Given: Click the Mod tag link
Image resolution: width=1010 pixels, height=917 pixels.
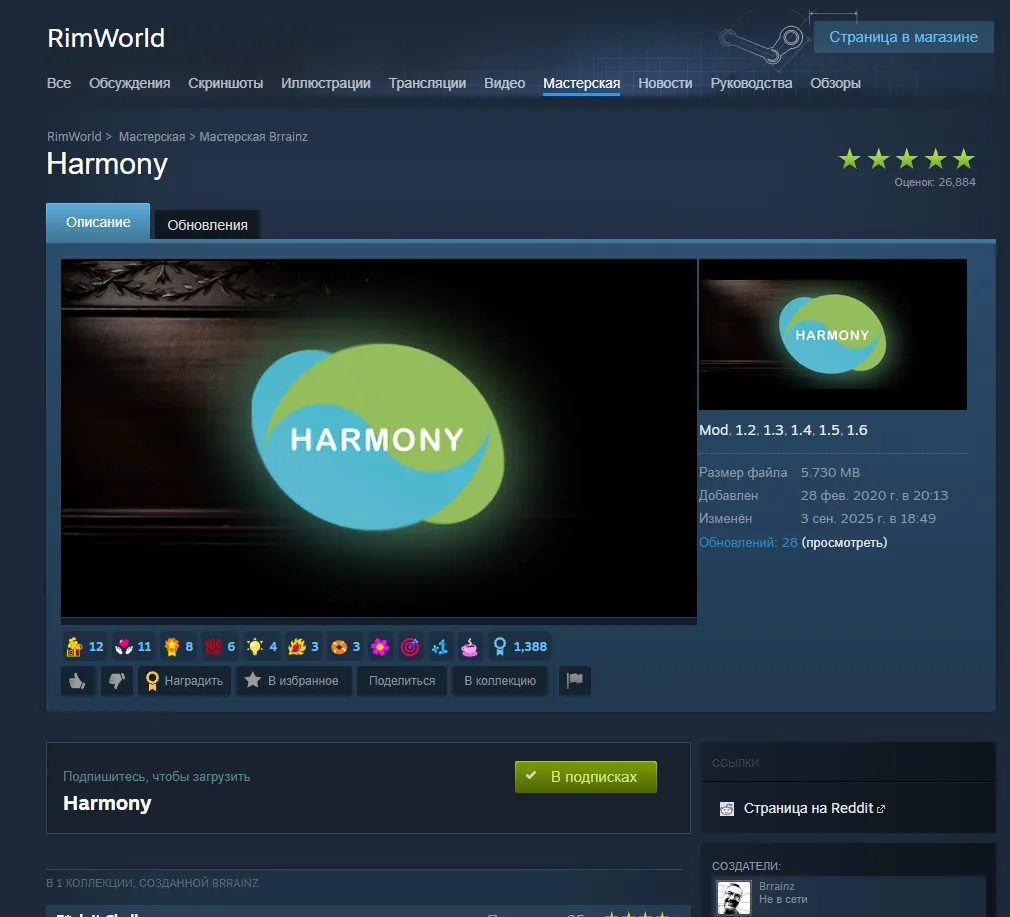Looking at the screenshot, I should click(714, 430).
